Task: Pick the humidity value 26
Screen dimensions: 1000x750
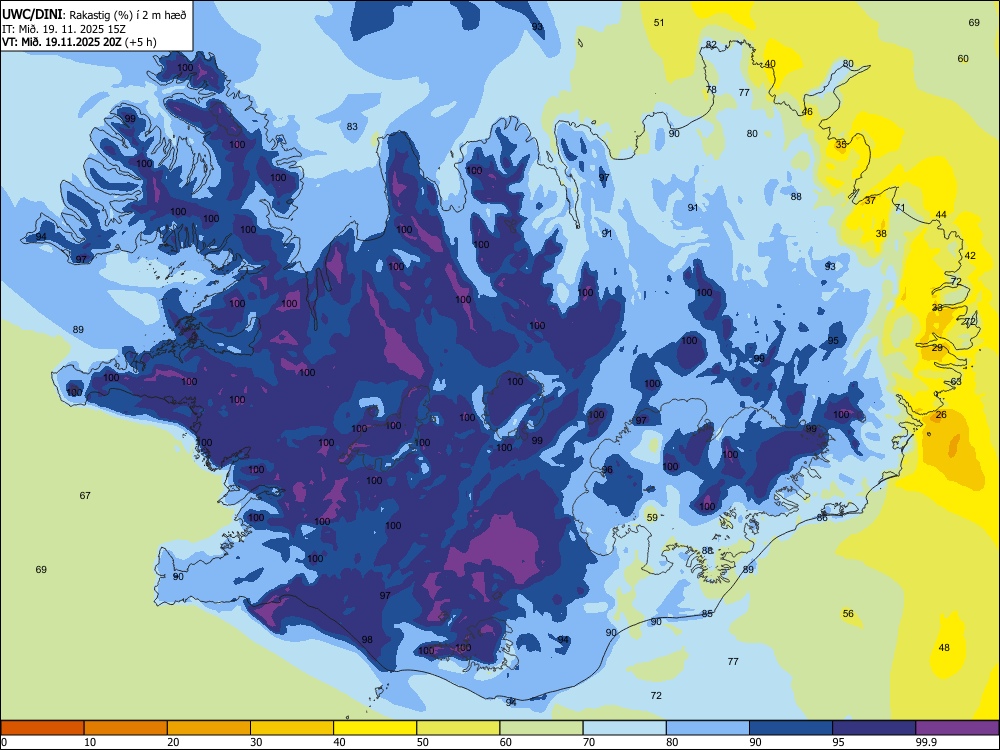Action: coord(941,415)
